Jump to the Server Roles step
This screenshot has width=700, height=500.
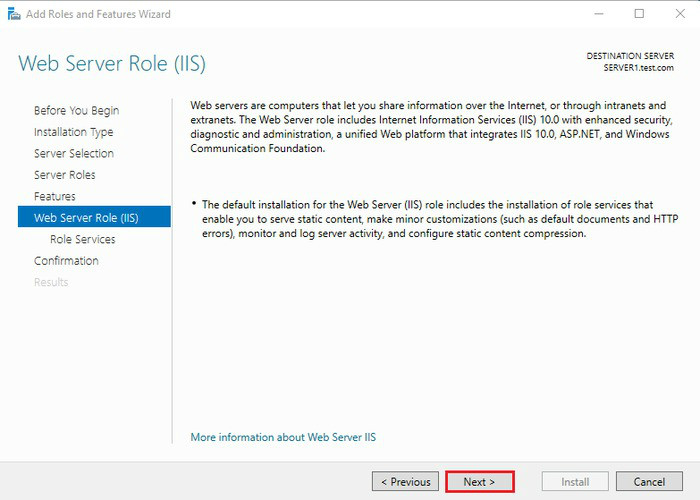coord(64,175)
